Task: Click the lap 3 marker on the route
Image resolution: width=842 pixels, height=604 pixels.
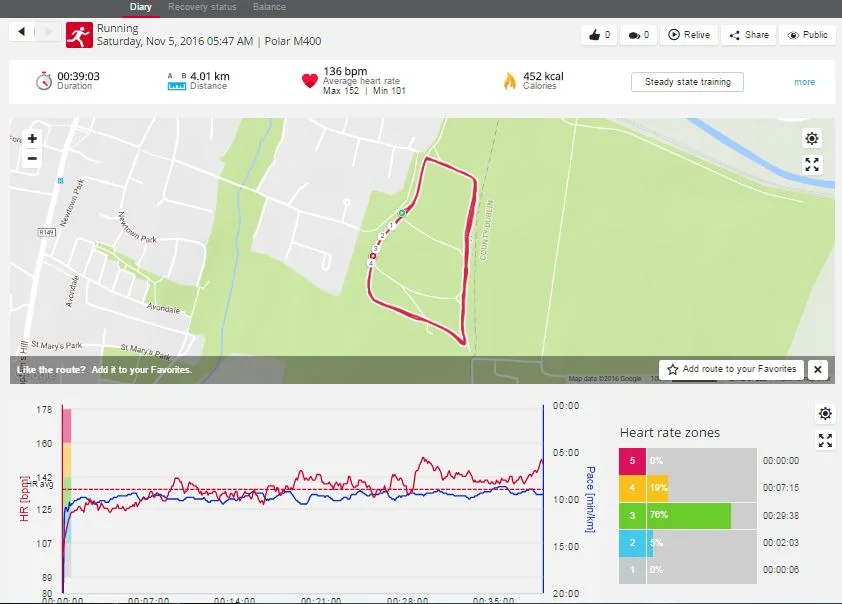Action: pyautogui.click(x=376, y=249)
